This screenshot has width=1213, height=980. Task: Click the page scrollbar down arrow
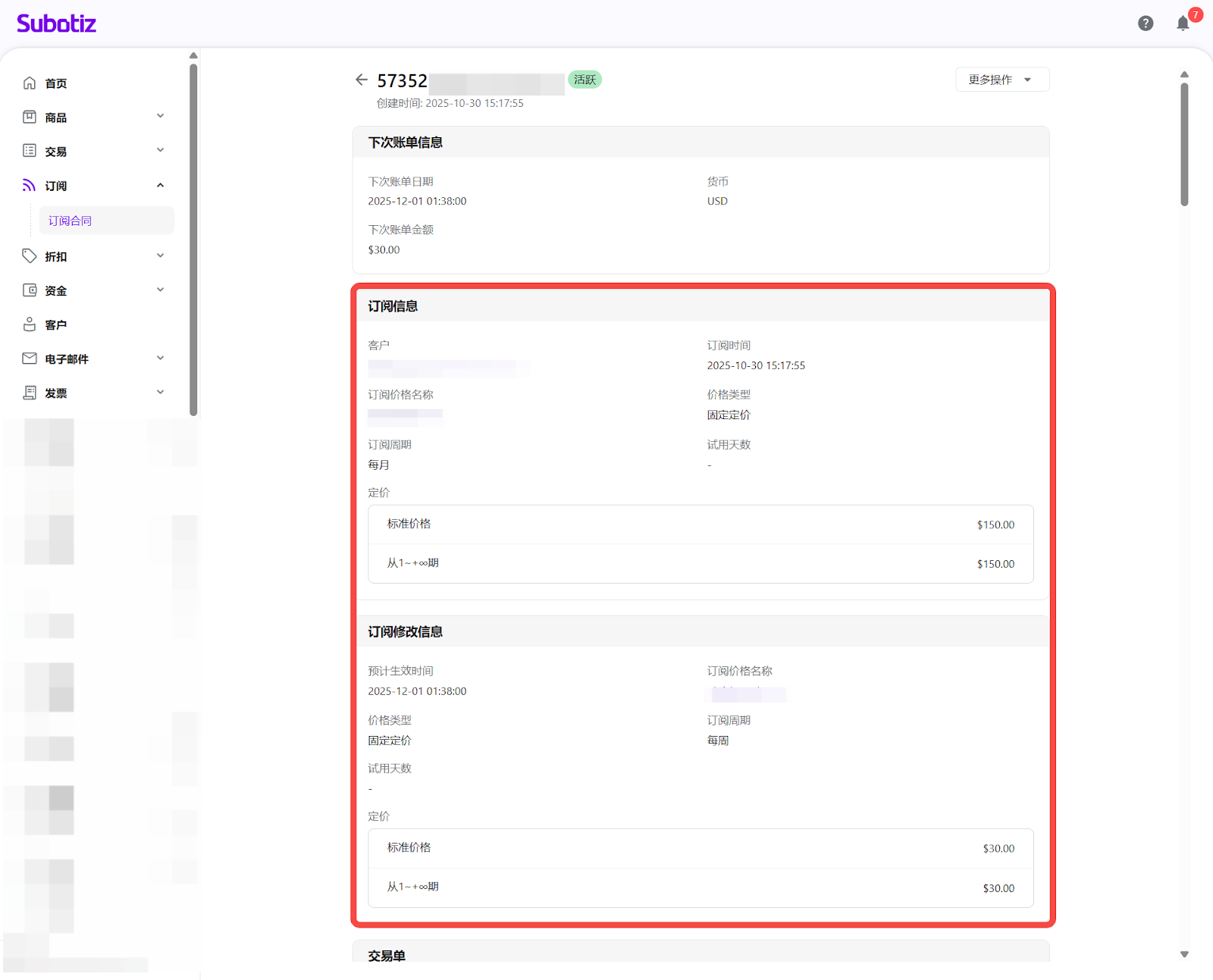click(x=1184, y=954)
